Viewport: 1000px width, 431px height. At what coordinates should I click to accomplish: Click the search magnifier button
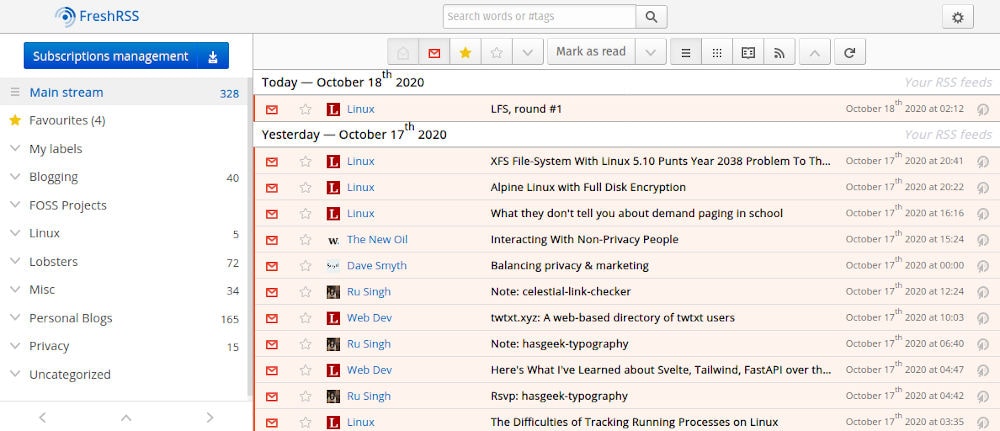coord(651,17)
